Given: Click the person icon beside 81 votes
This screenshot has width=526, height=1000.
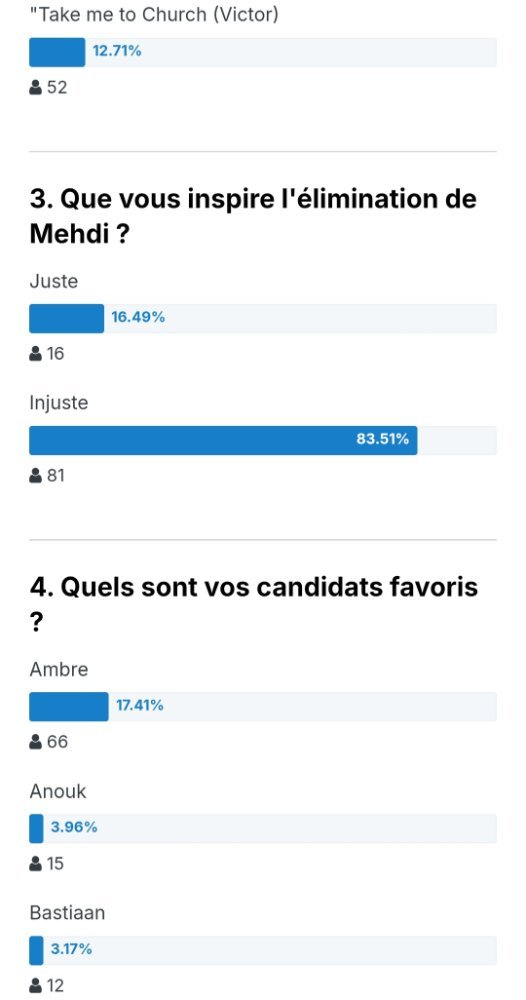Looking at the screenshot, I should [36, 475].
